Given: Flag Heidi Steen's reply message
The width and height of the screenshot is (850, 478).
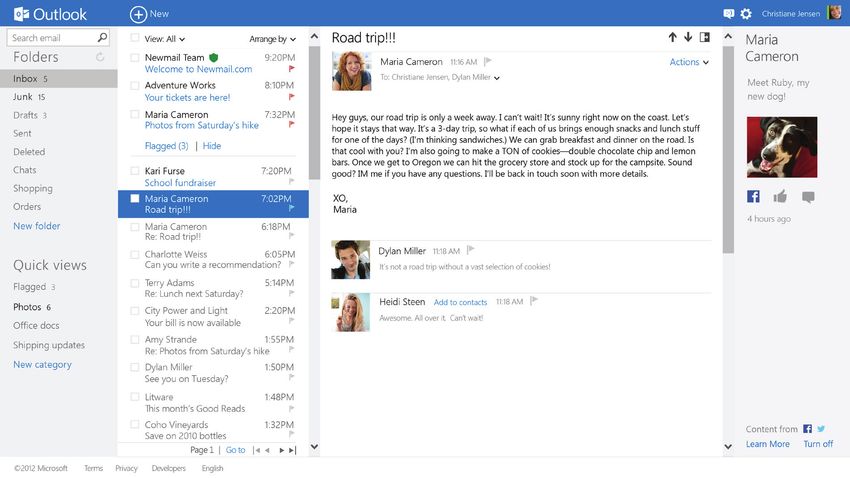Looking at the screenshot, I should [534, 300].
